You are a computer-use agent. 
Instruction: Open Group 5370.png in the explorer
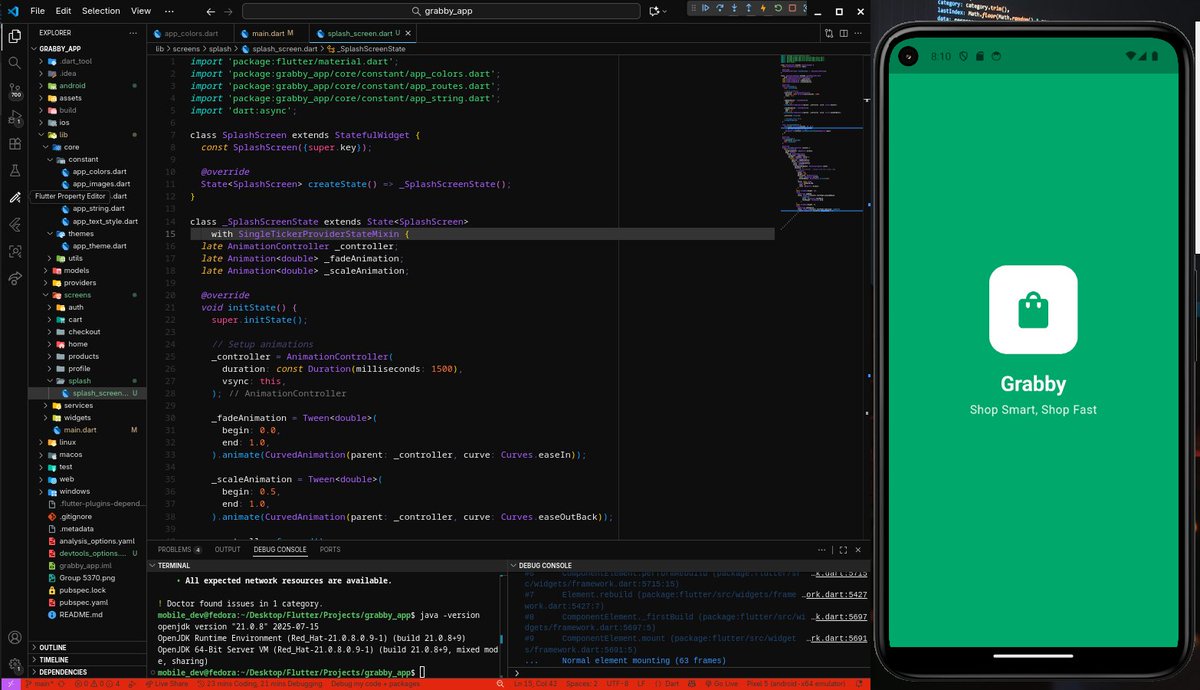coord(87,577)
